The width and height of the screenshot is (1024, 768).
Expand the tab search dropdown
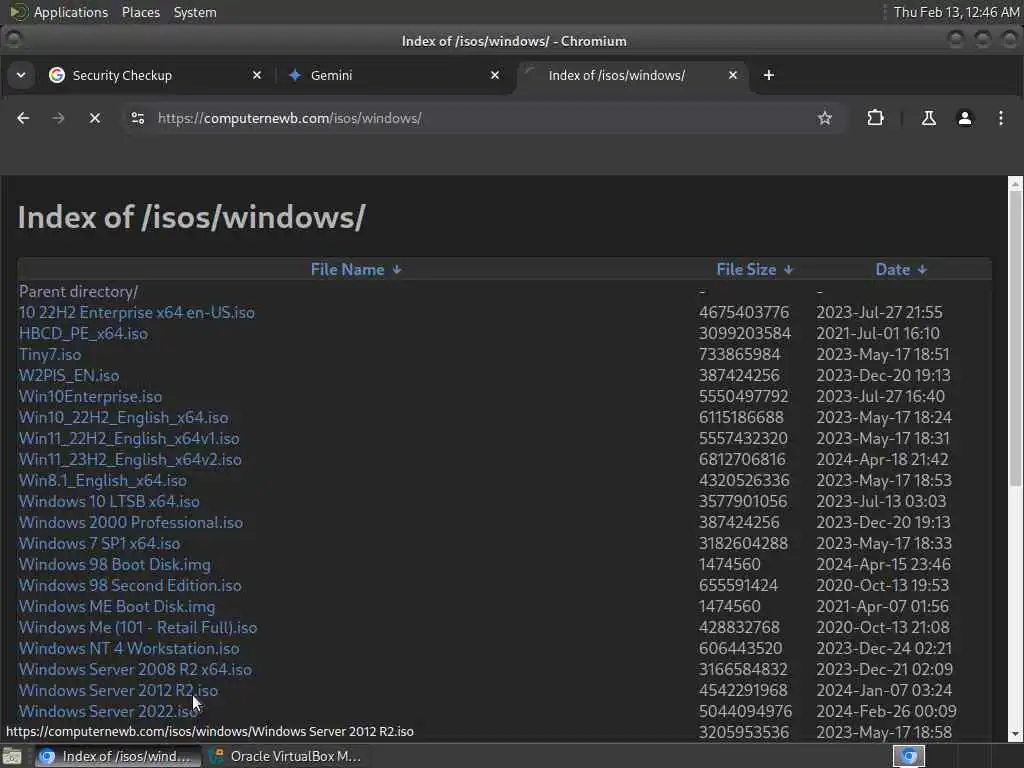click(21, 75)
